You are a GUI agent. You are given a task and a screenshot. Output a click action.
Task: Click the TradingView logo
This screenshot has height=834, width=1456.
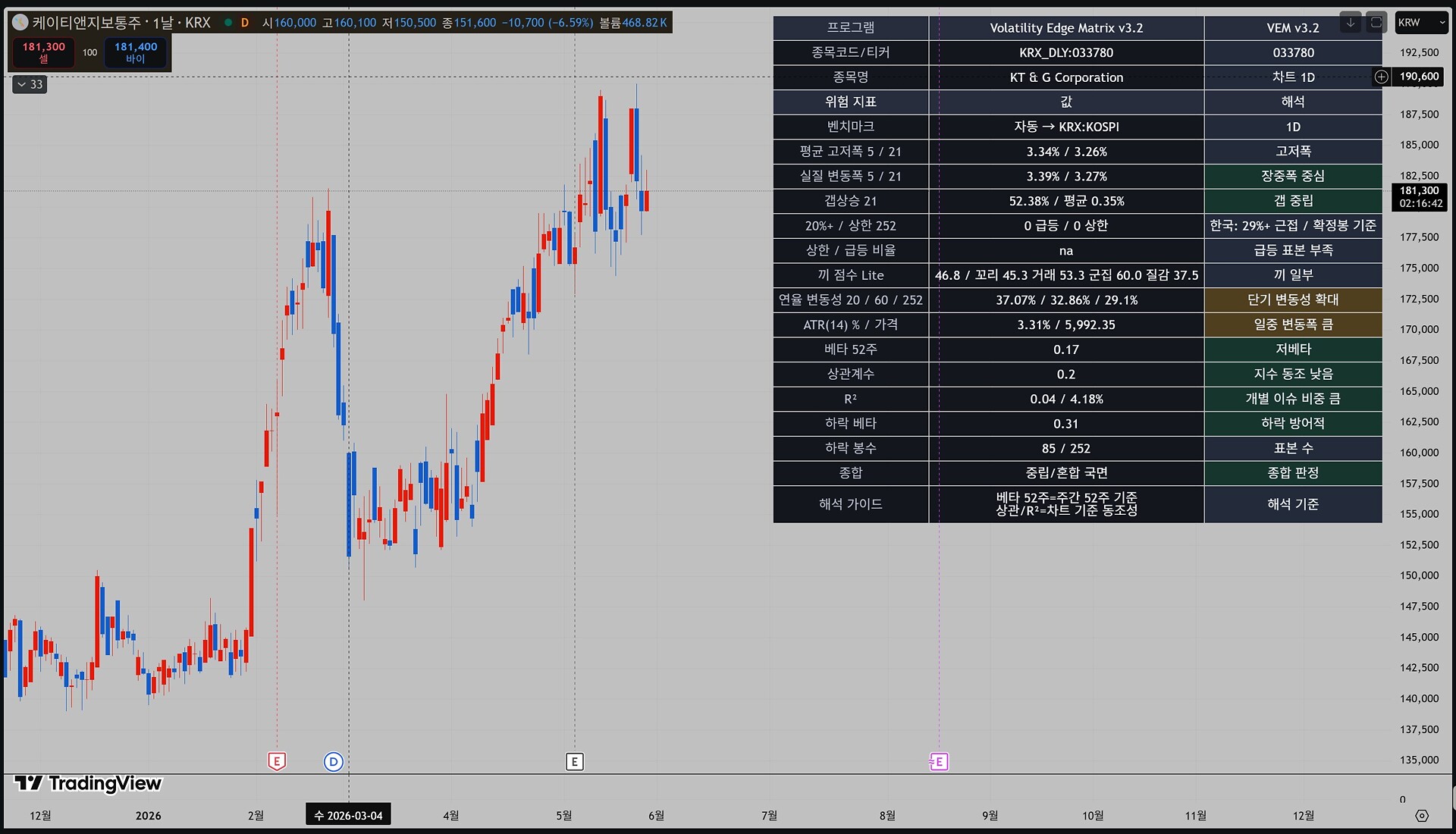click(x=88, y=783)
